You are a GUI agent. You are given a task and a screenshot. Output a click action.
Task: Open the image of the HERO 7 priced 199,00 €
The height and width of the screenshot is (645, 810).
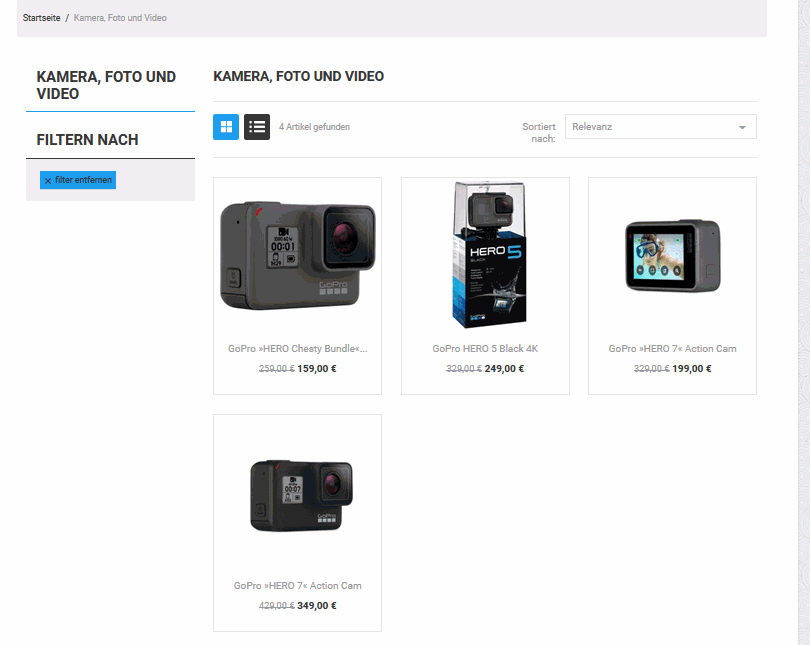[x=673, y=256]
